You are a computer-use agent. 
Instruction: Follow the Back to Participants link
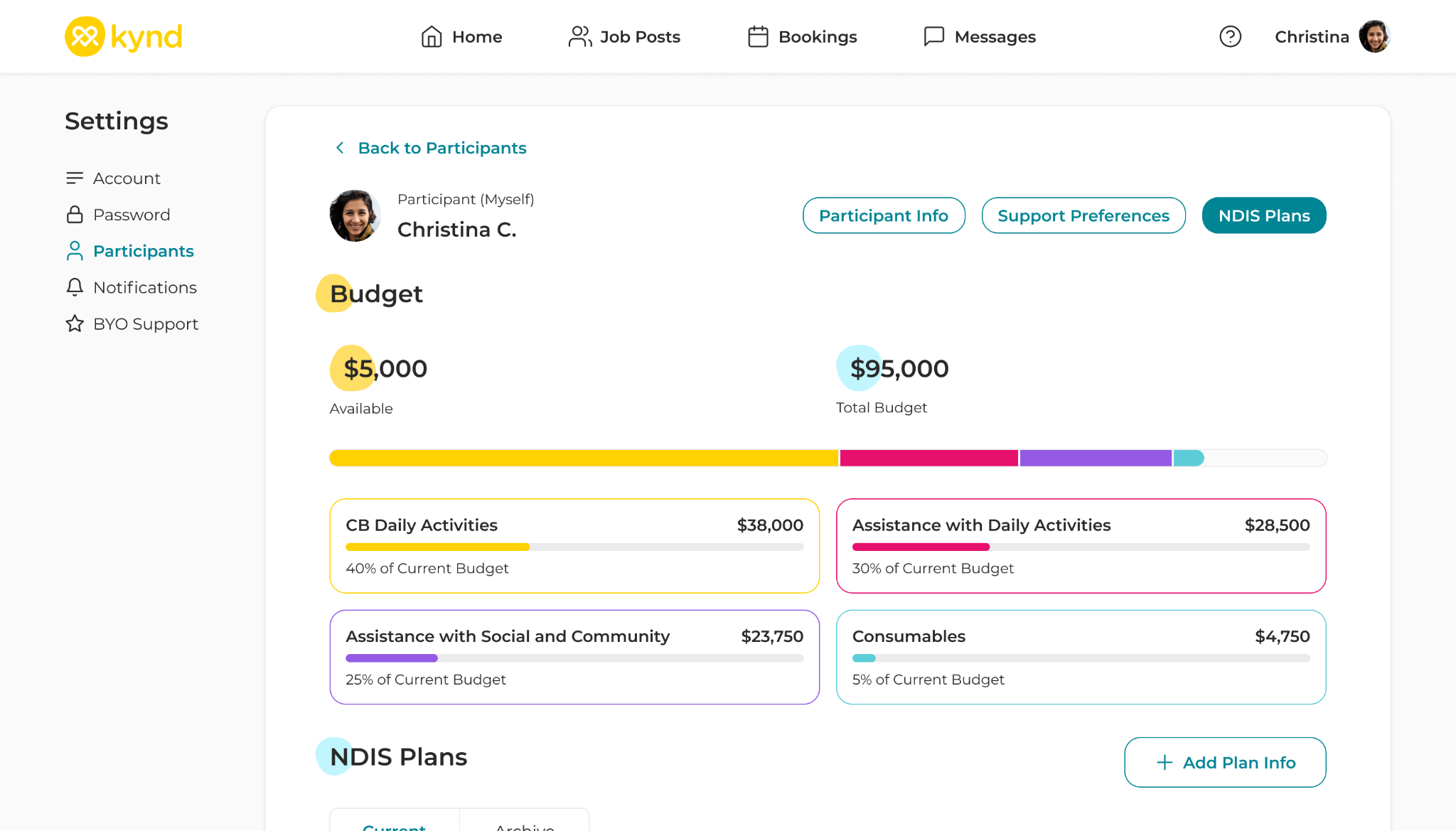click(x=441, y=148)
